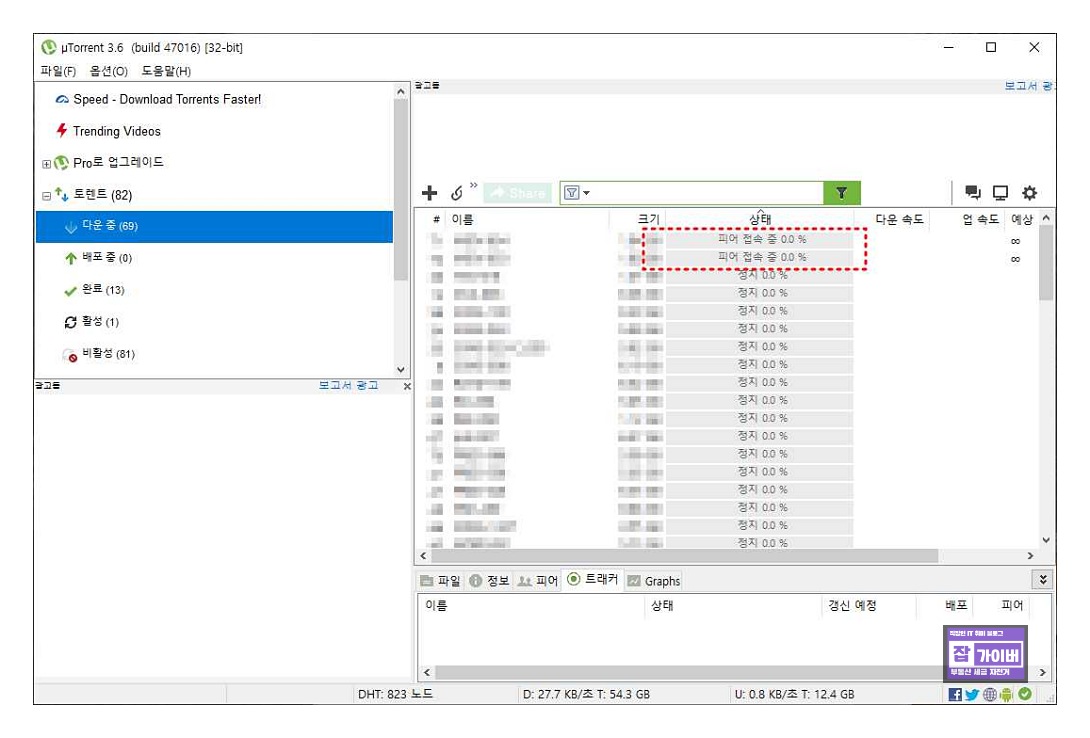Collapse the detail pane with double-chevron button
Image resolution: width=1090 pixels, height=738 pixels.
point(1043,580)
